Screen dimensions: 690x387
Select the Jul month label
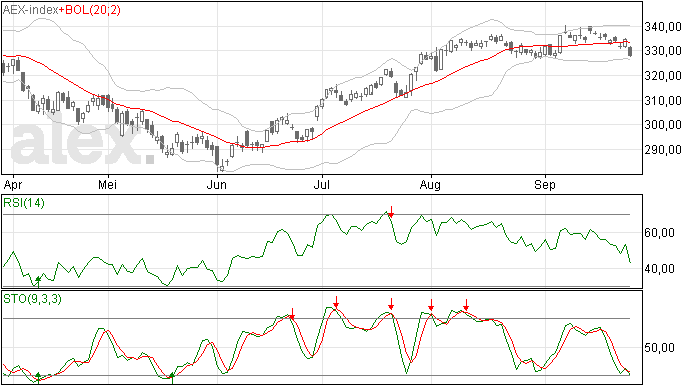322,184
